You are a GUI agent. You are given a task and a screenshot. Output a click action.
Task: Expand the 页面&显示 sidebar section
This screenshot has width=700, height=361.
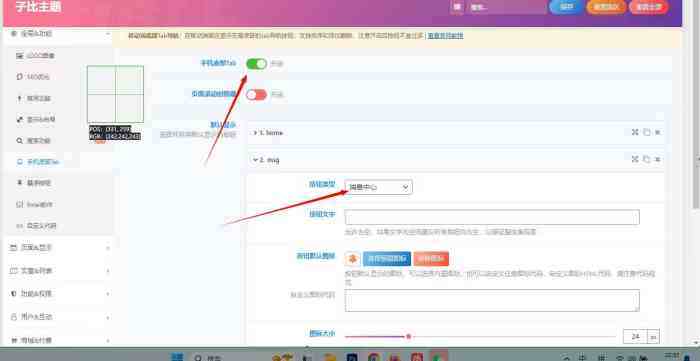pos(58,247)
